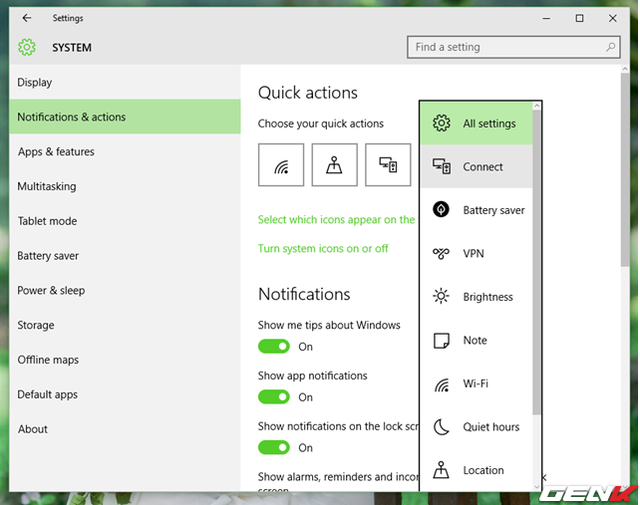Turn off Show me tips about Windows
Viewport: 640px width, 505px height.
(274, 347)
